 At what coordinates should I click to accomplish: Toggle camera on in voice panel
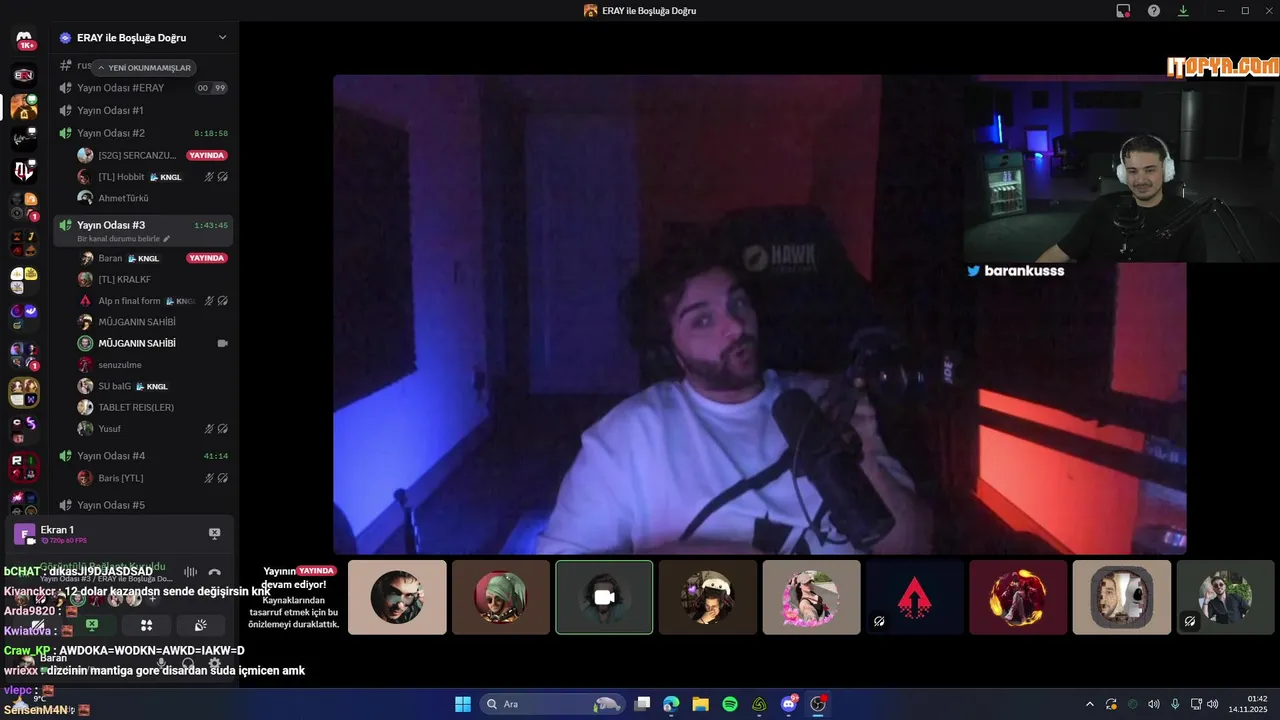point(38,625)
